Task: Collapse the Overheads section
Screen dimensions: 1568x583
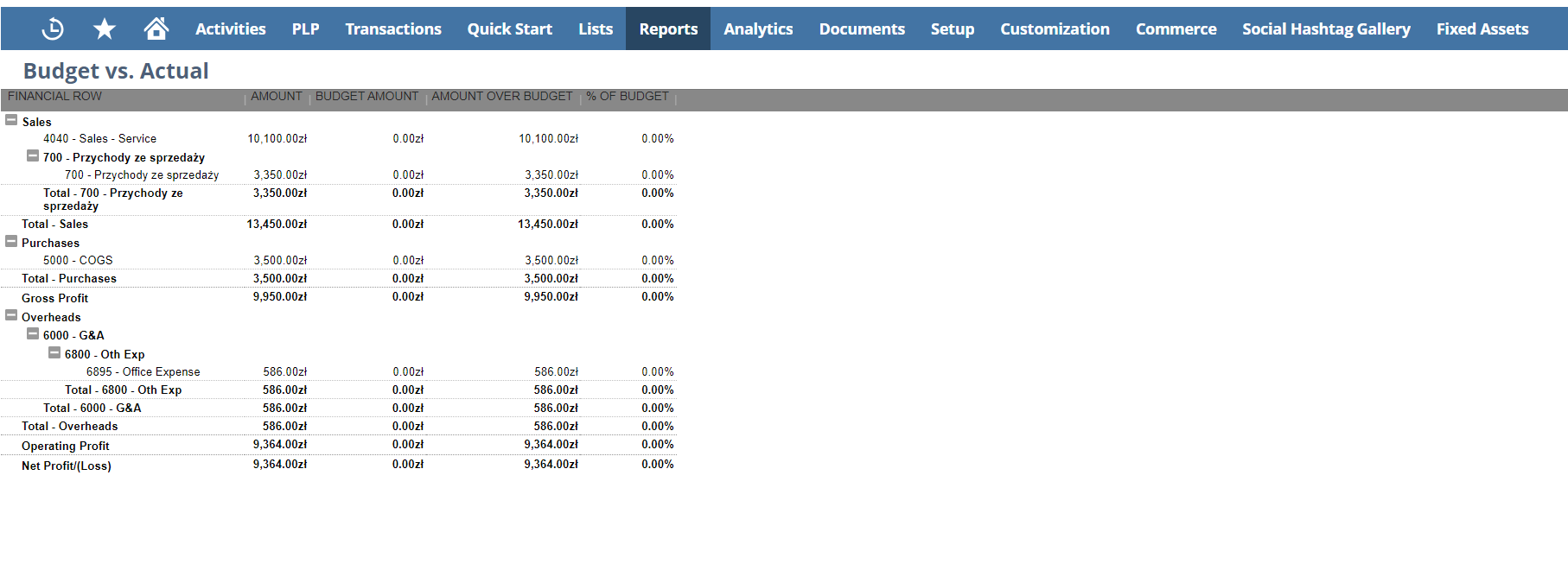Action: 11,316
